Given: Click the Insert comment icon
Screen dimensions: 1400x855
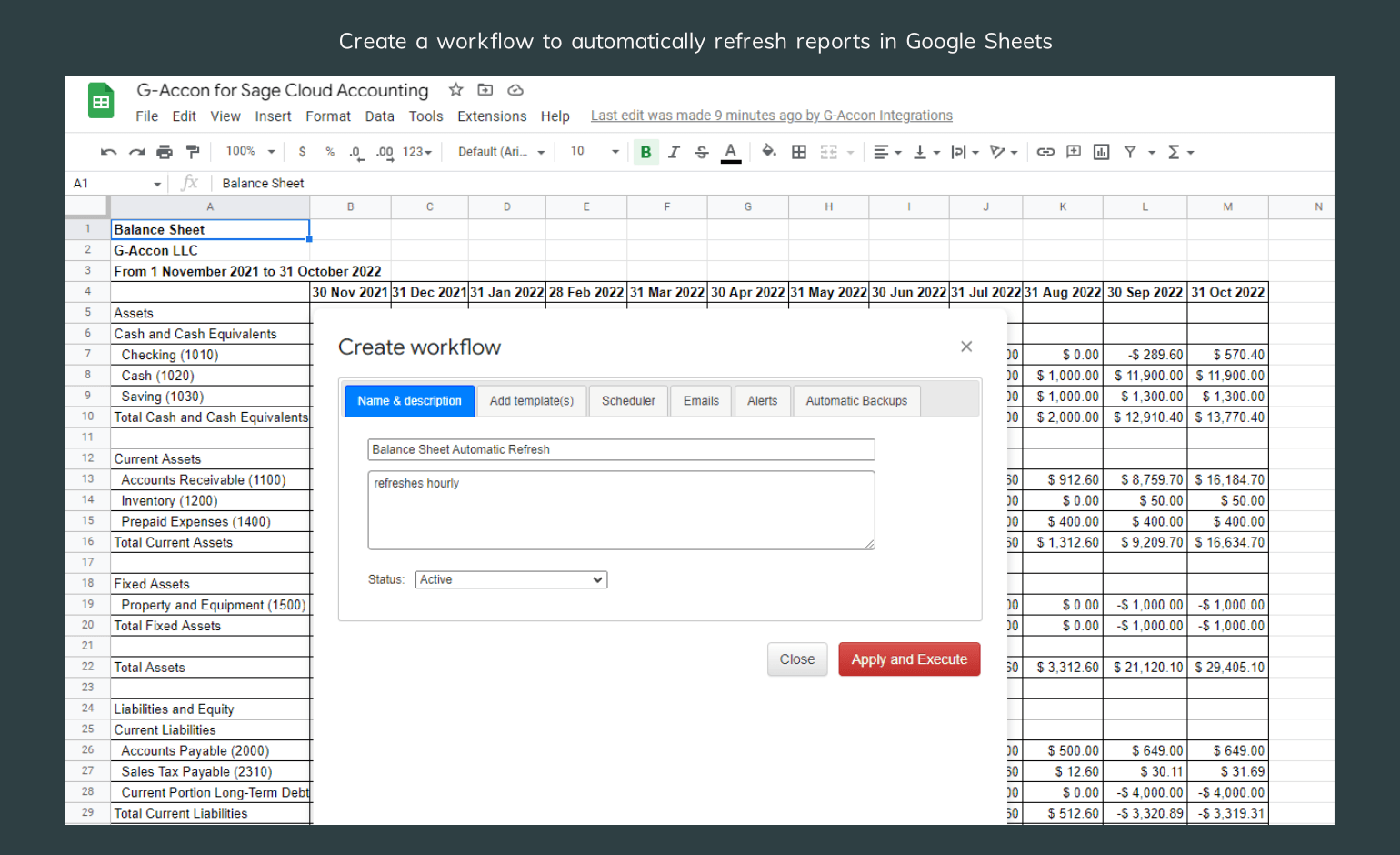Looking at the screenshot, I should tap(1074, 152).
